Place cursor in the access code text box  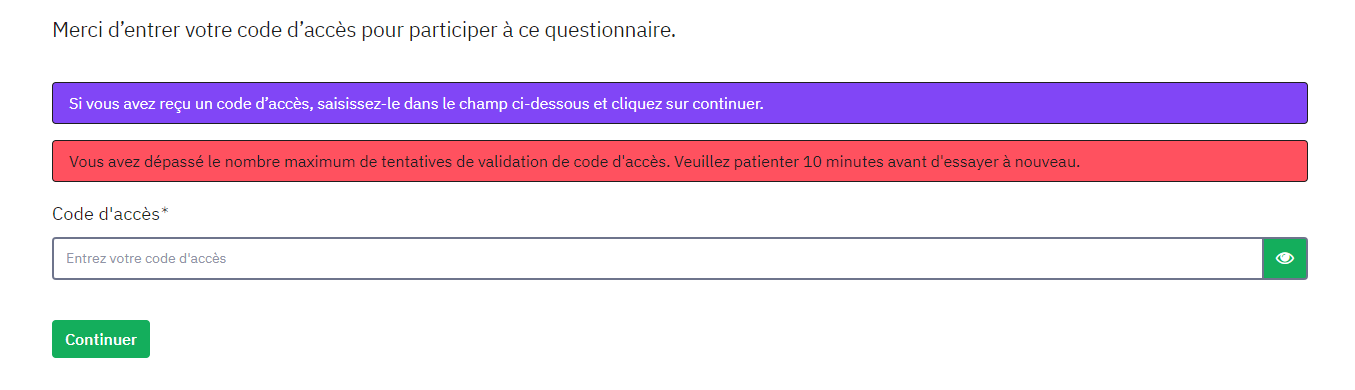tap(658, 258)
